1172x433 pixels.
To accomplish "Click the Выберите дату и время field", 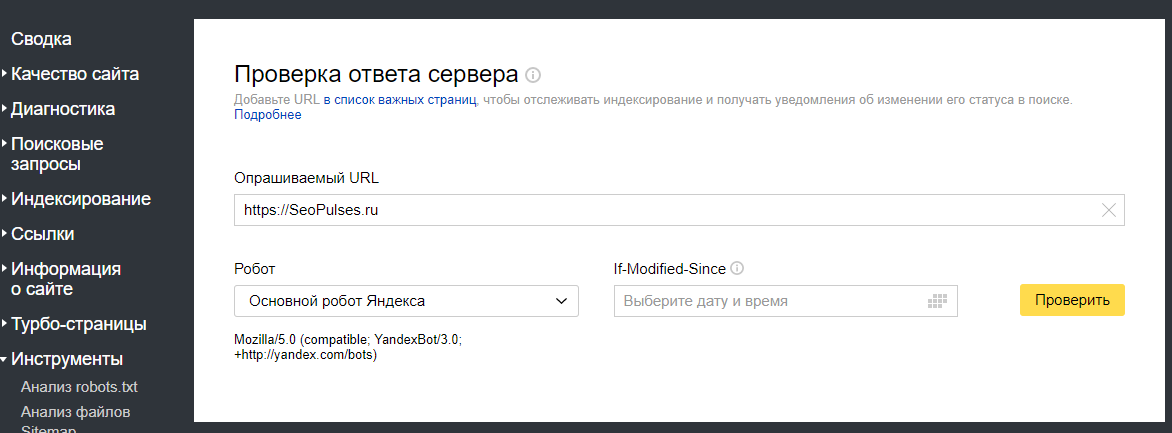I will click(786, 301).
